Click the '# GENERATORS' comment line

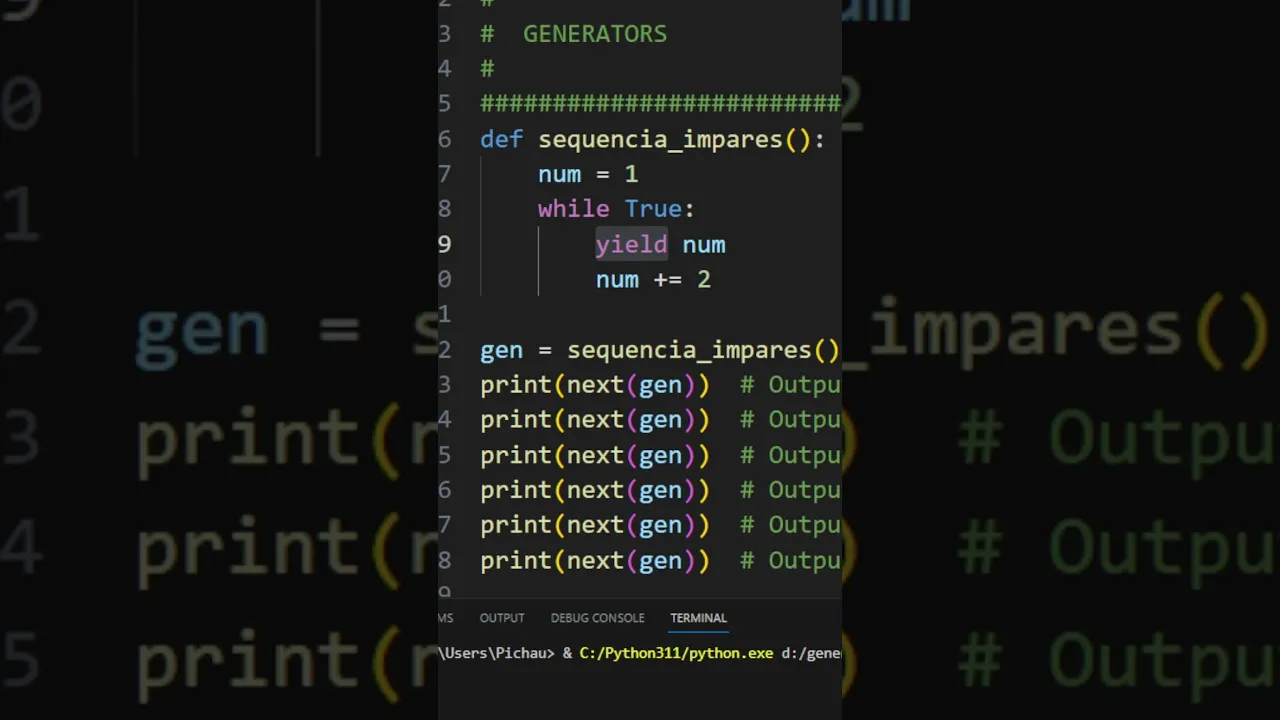pos(574,34)
